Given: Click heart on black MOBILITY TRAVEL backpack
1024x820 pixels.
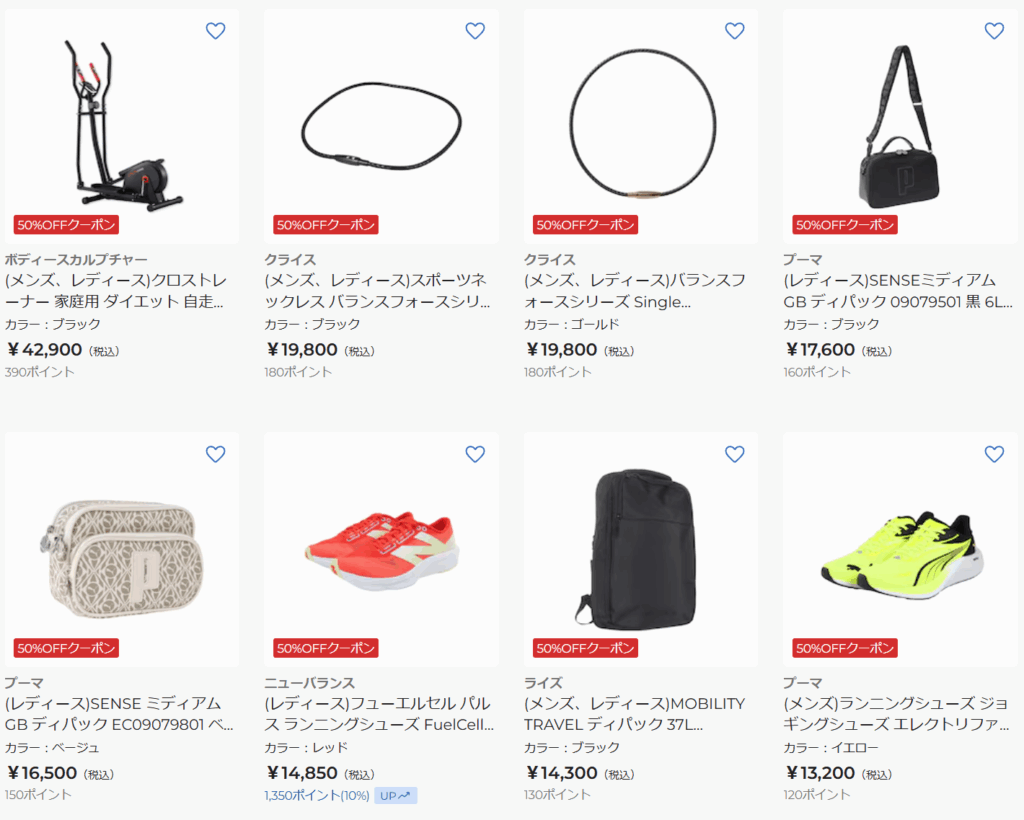Looking at the screenshot, I should [735, 454].
